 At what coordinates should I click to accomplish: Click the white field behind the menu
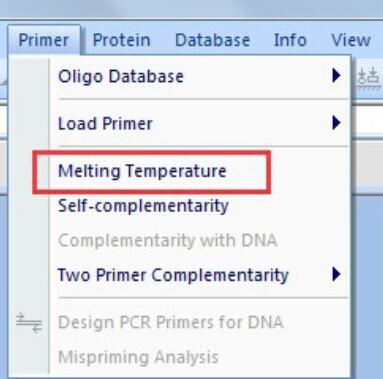pyautogui.click(x=367, y=121)
